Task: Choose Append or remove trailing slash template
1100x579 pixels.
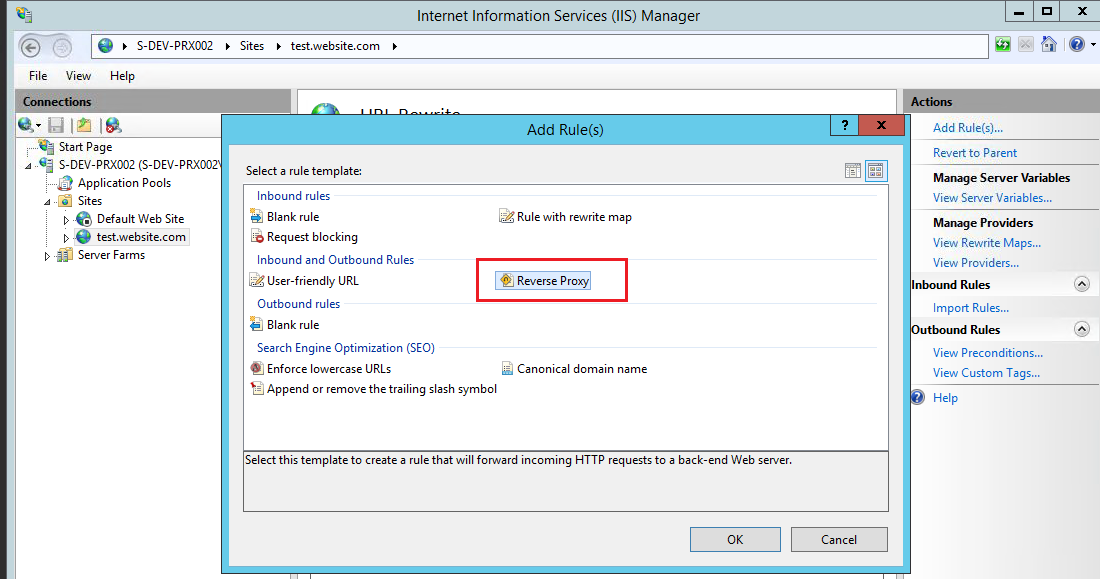Action: point(381,389)
